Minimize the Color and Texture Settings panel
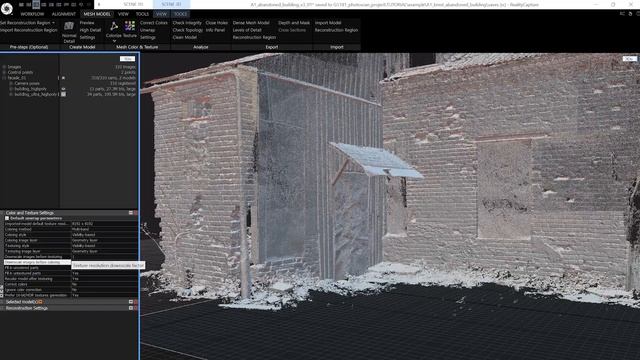Viewport: 640px width, 360px height. pos(131,213)
